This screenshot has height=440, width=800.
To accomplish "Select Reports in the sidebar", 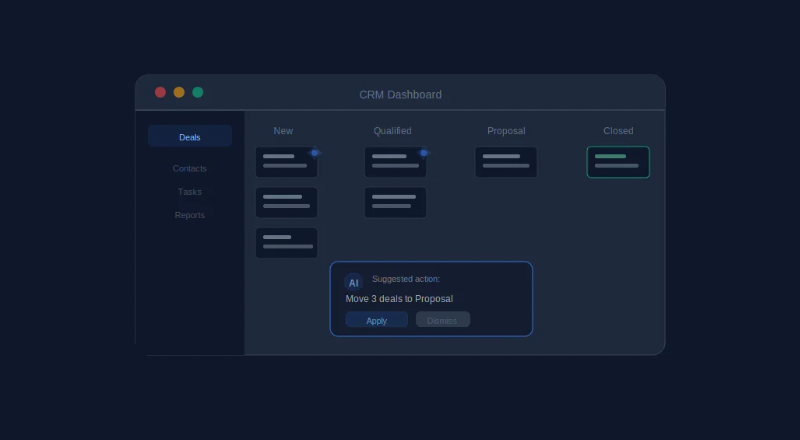I will [190, 215].
